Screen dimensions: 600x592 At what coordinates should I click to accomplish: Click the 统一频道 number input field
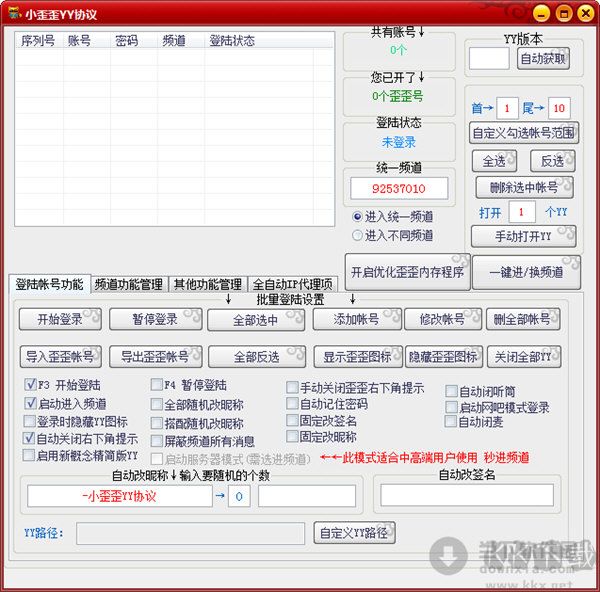(398, 188)
